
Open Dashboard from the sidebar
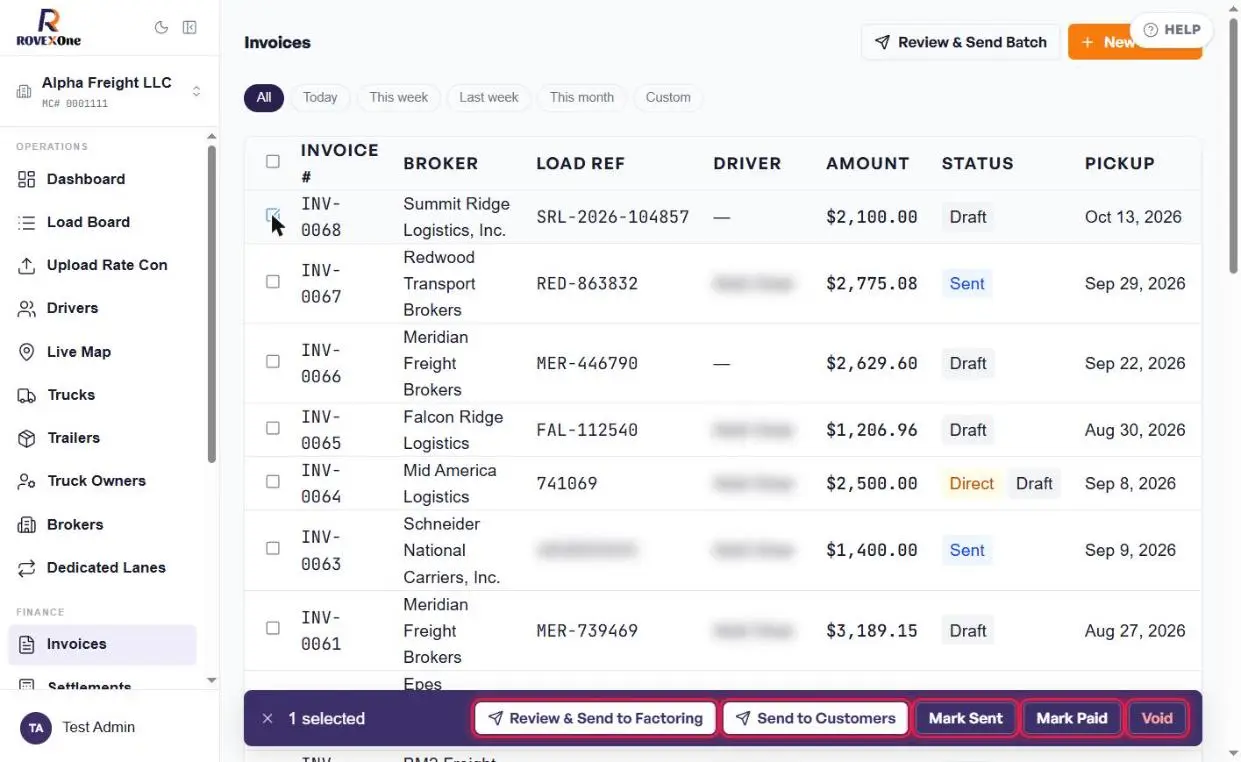point(102,179)
